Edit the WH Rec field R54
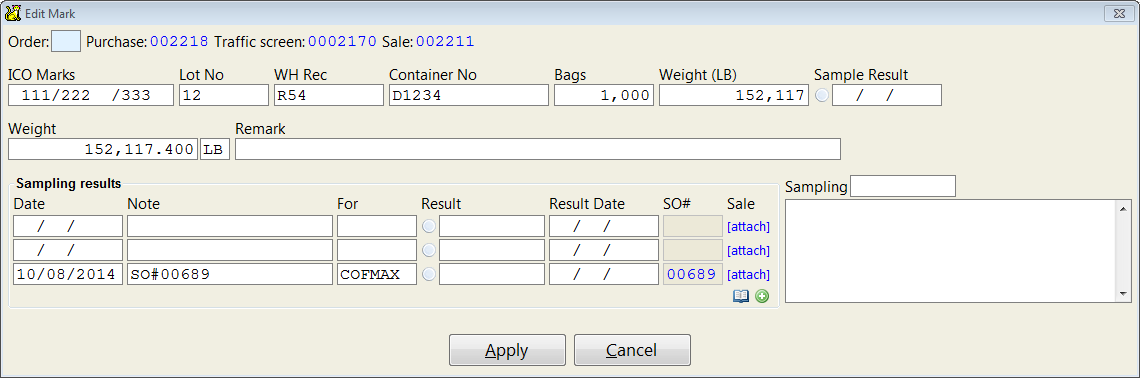Screen dimensions: 1140x378 (329, 95)
